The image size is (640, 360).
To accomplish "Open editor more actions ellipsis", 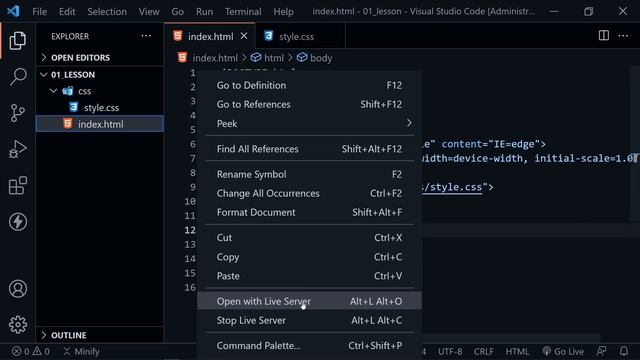I will (623, 36).
